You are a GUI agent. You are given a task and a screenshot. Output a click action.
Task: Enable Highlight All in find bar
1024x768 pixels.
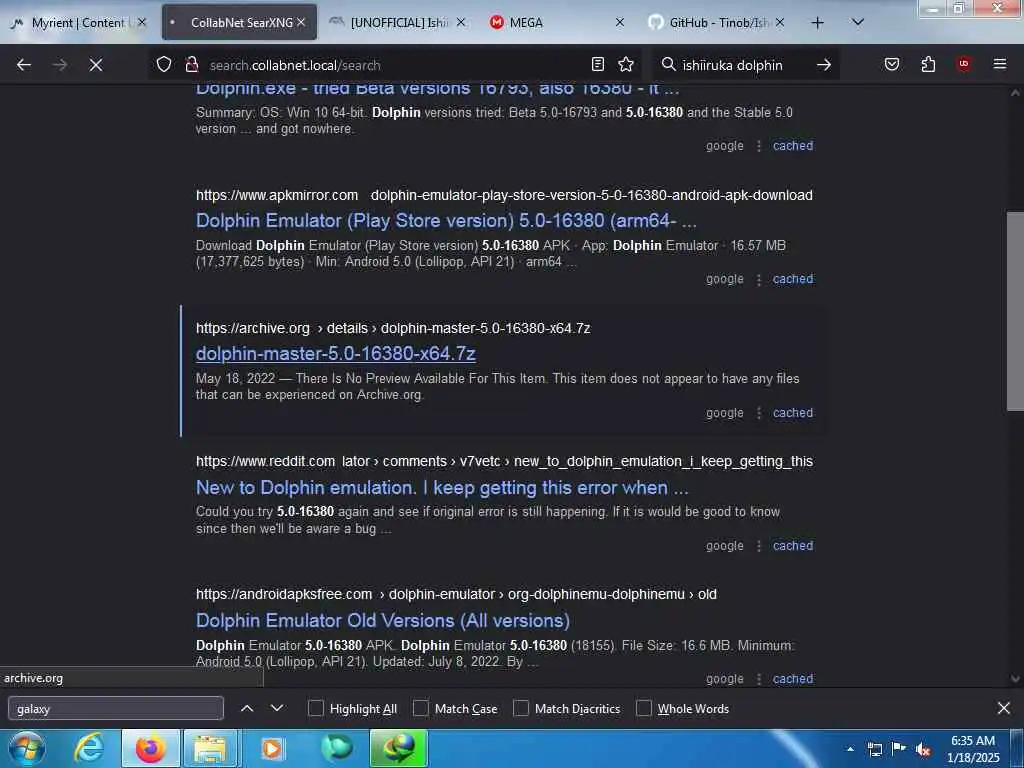[x=315, y=709]
